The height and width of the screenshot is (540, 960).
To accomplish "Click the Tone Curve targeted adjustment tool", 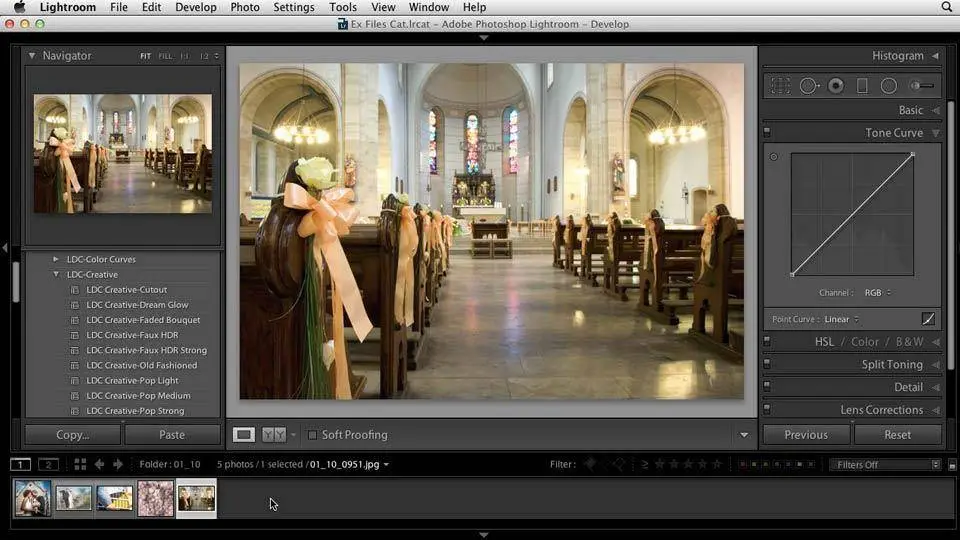I will click(x=774, y=157).
